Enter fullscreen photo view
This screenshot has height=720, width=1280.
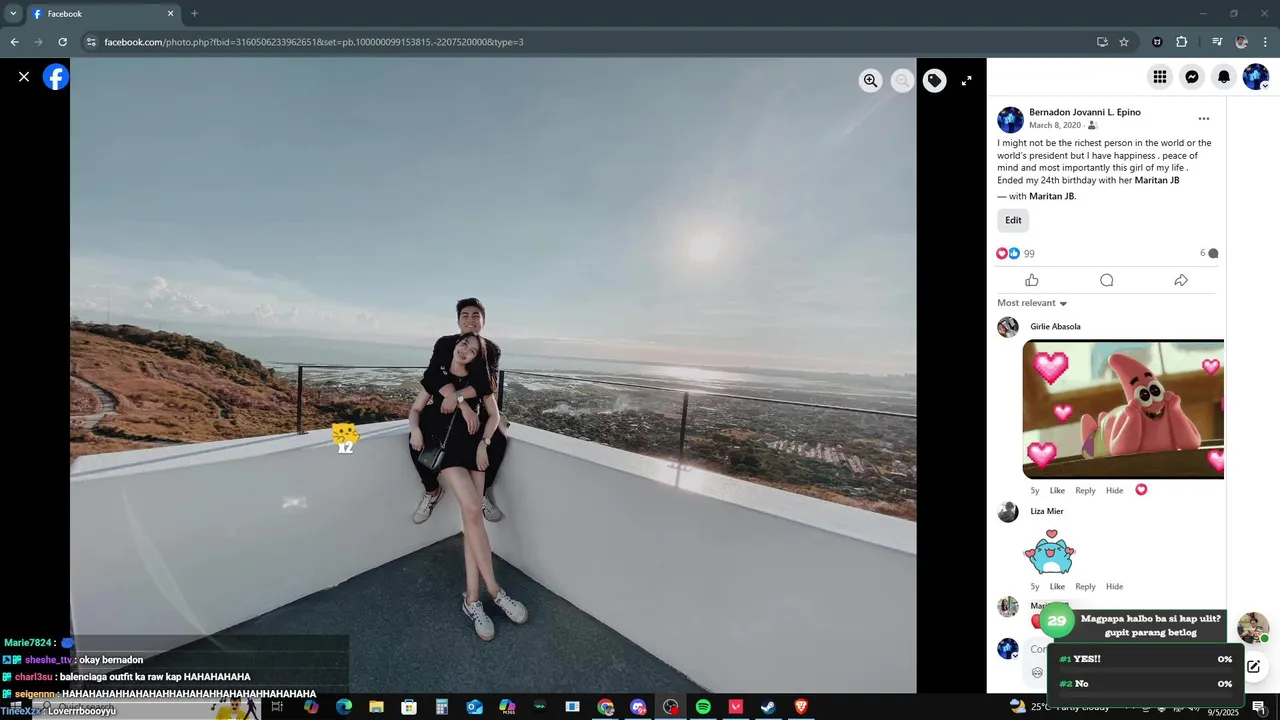coord(967,81)
